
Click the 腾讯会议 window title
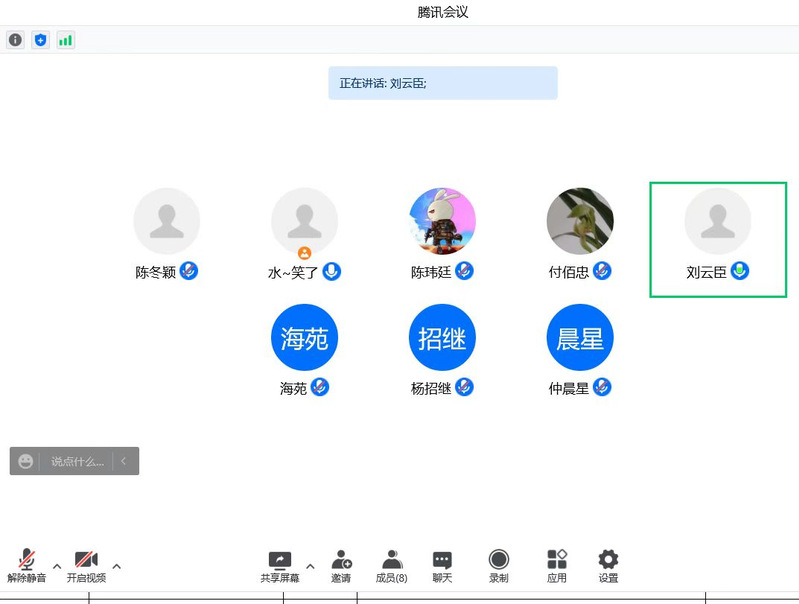tap(443, 12)
